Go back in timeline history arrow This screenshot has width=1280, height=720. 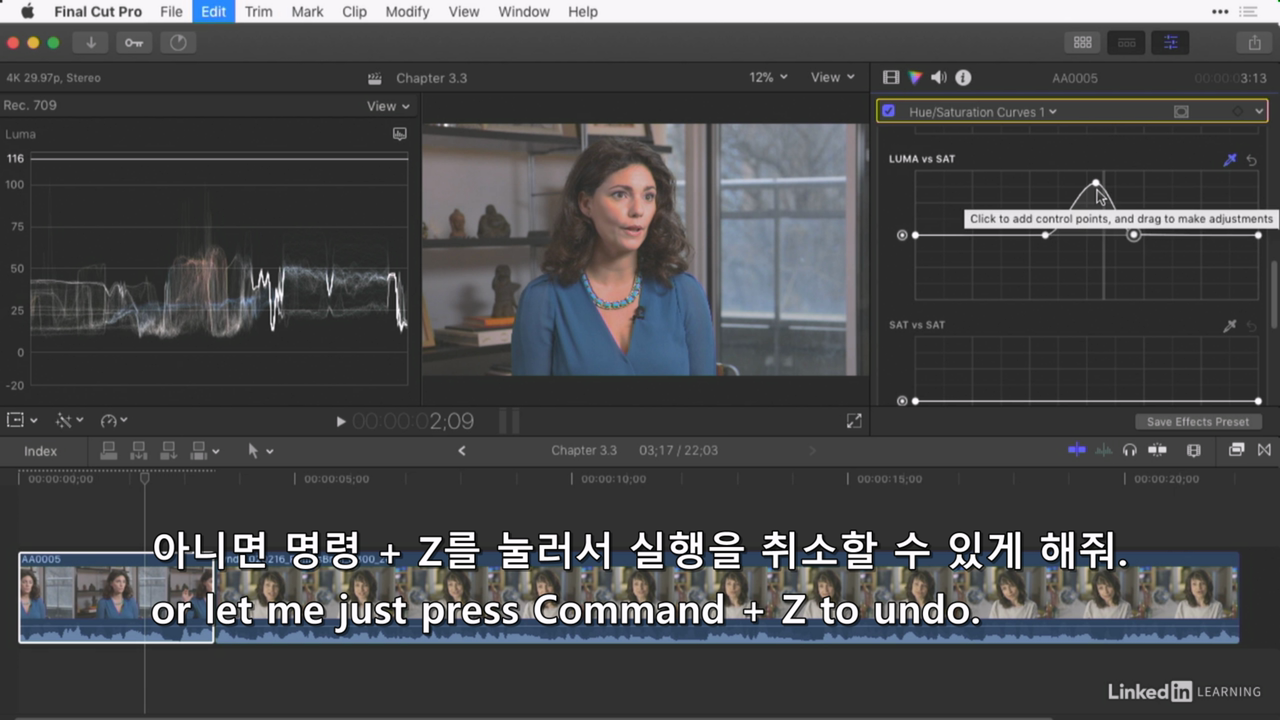pyautogui.click(x=461, y=451)
